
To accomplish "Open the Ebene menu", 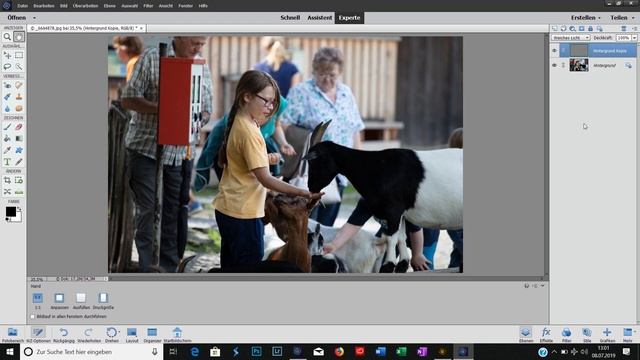I will pos(109,6).
